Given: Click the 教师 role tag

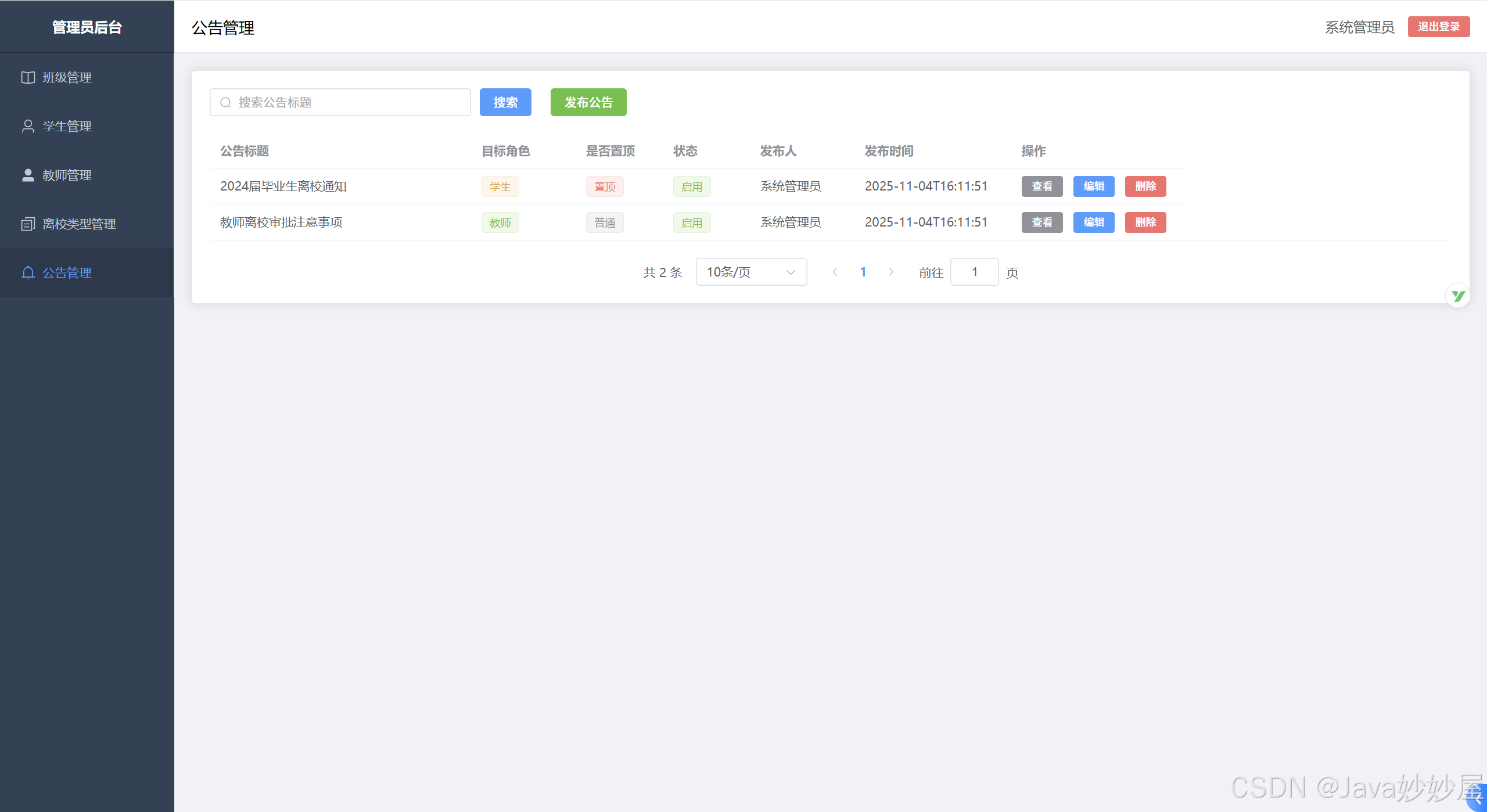Looking at the screenshot, I should (x=500, y=222).
